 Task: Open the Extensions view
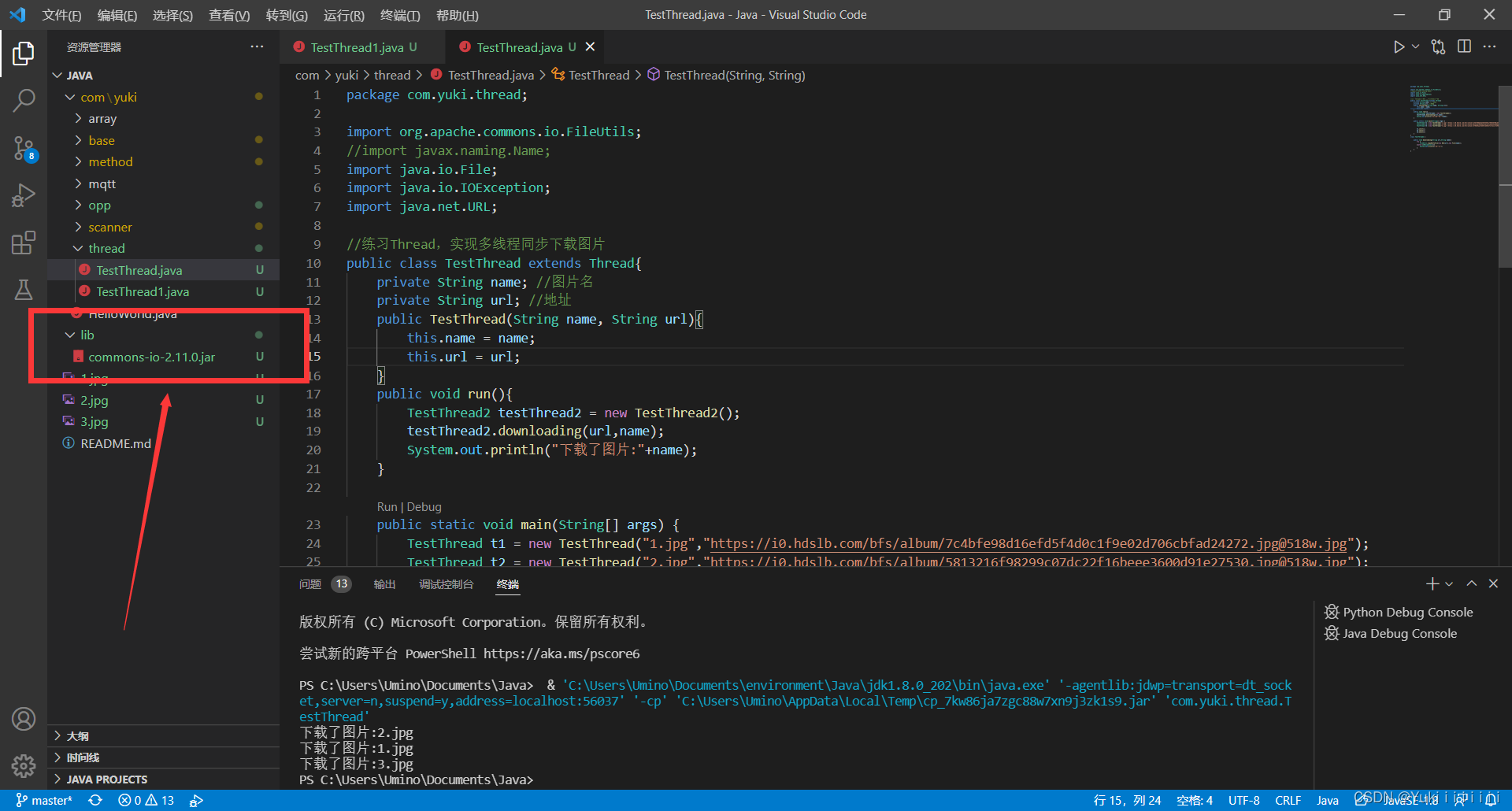(24, 243)
